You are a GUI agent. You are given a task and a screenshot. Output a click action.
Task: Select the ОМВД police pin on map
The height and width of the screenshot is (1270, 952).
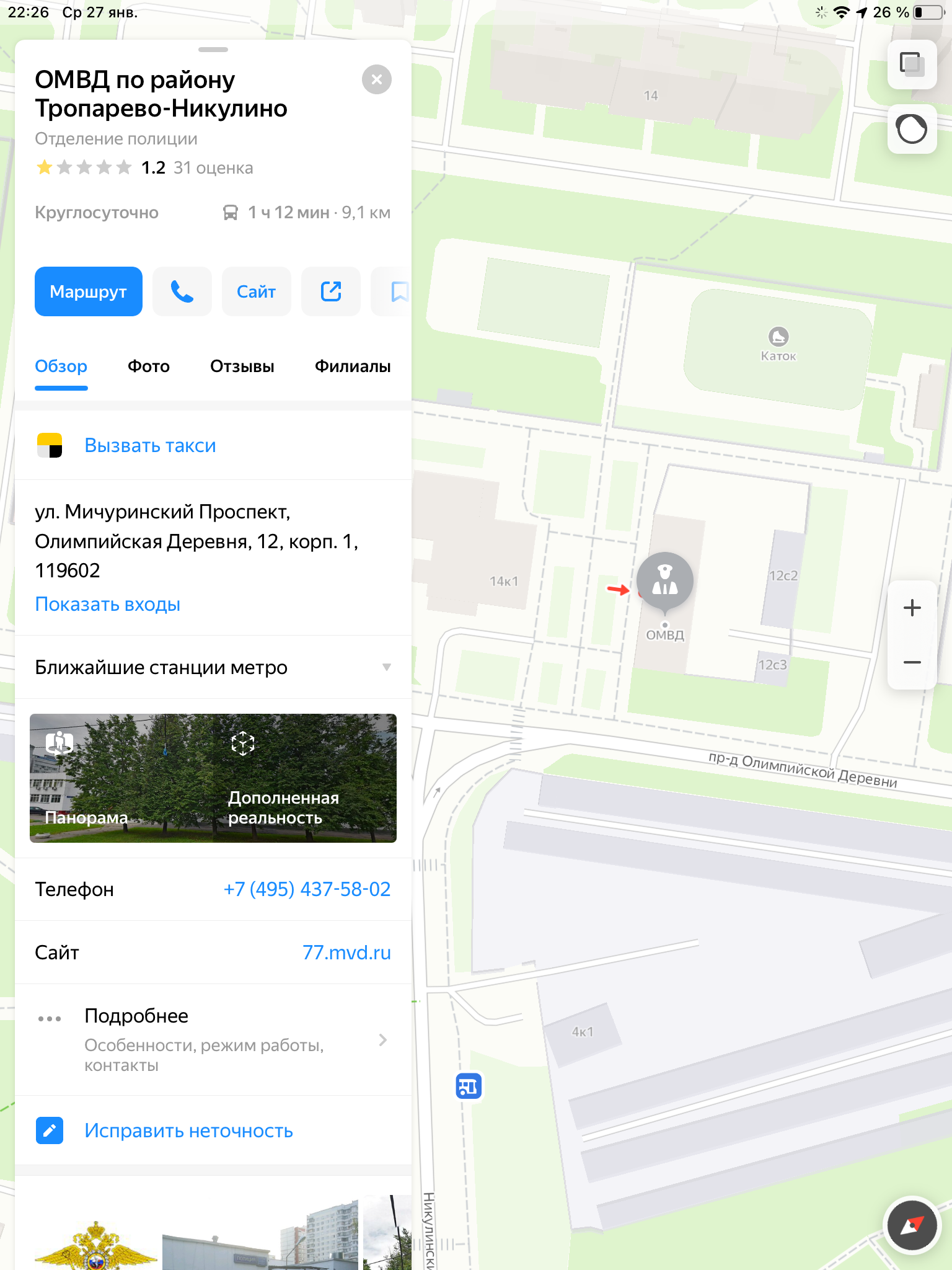(665, 582)
